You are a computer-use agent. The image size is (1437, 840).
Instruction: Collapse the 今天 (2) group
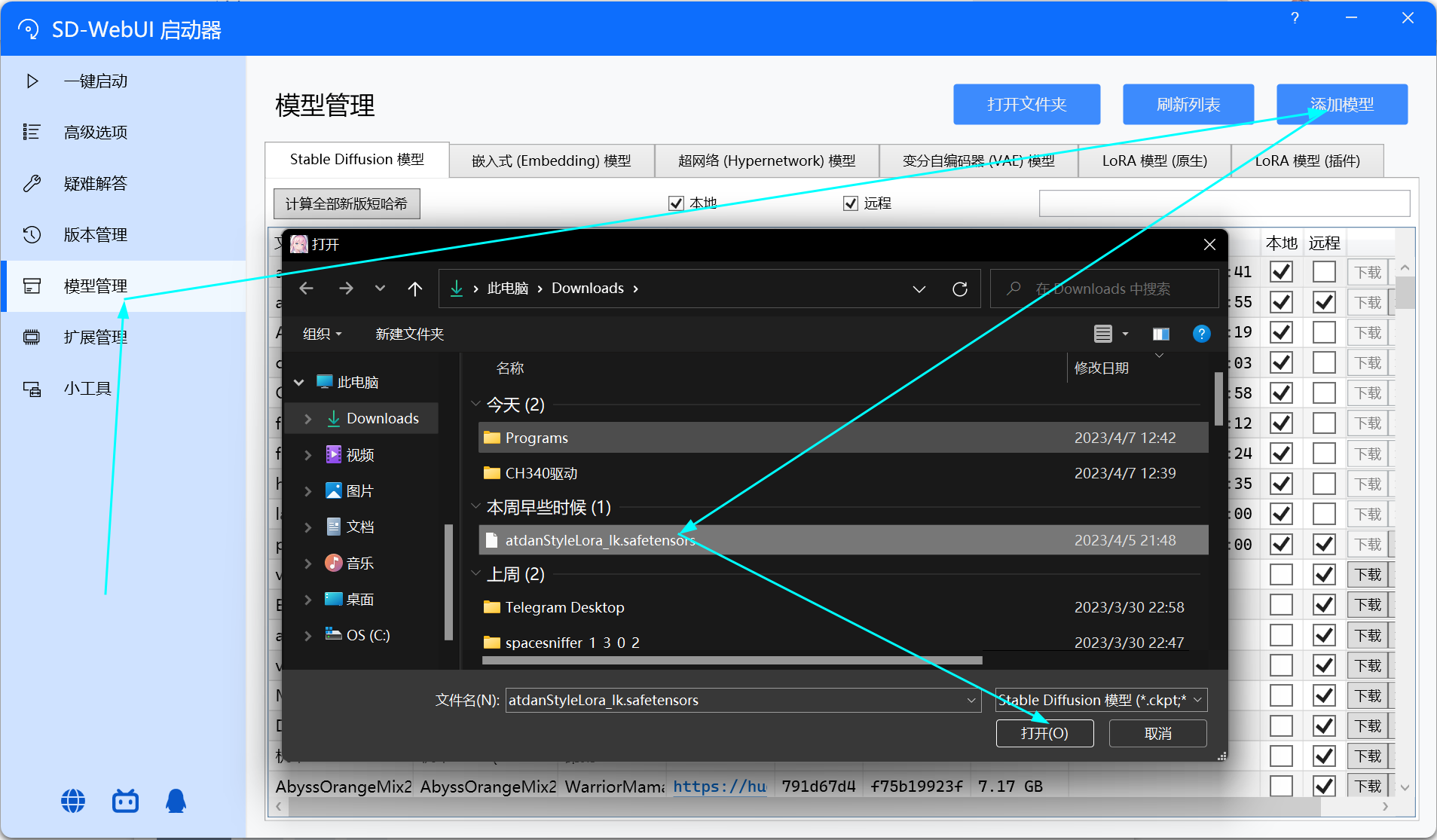click(x=475, y=404)
